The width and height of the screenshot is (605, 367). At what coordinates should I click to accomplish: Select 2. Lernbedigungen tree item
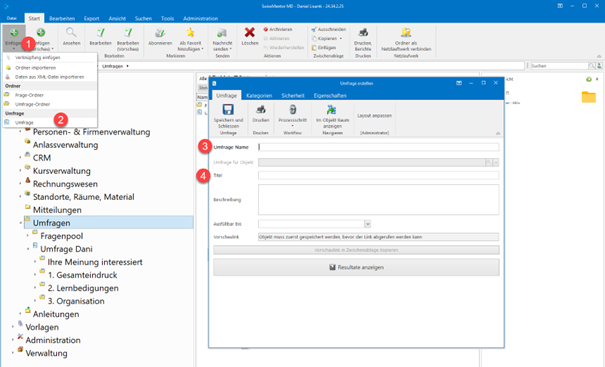click(83, 288)
